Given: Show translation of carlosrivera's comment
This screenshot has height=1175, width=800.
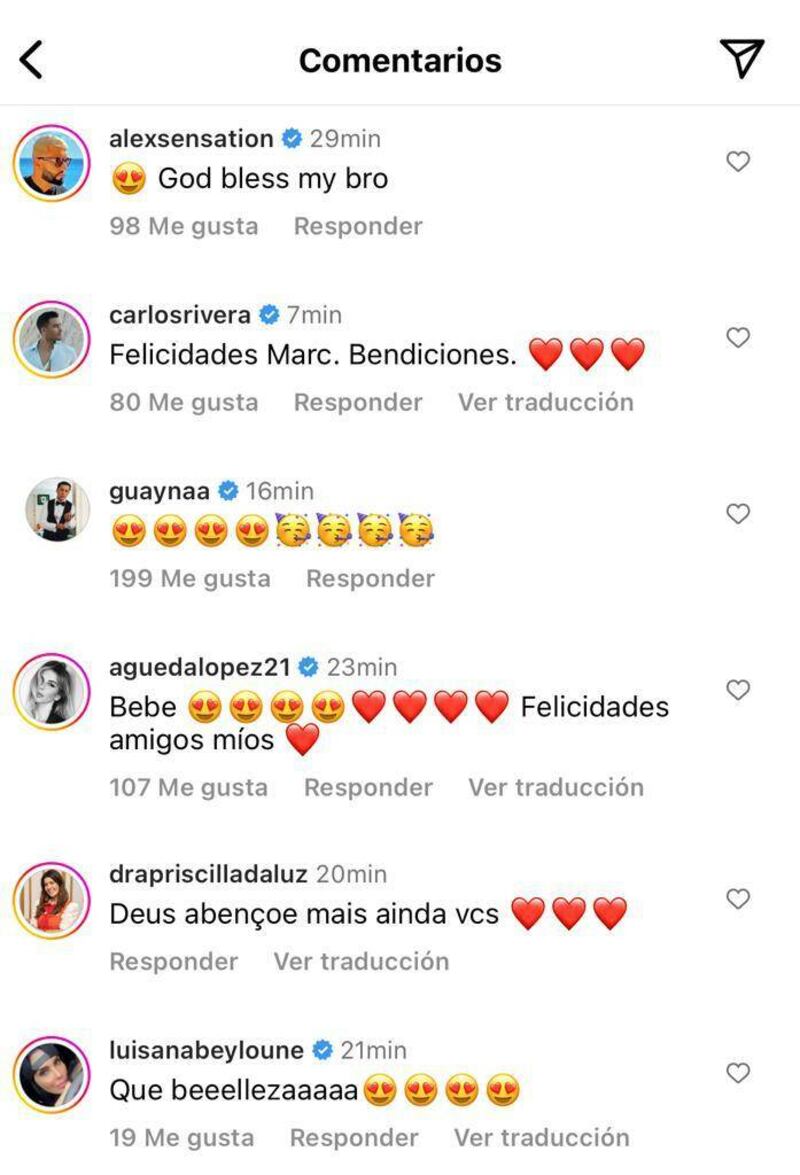Looking at the screenshot, I should point(545,402).
